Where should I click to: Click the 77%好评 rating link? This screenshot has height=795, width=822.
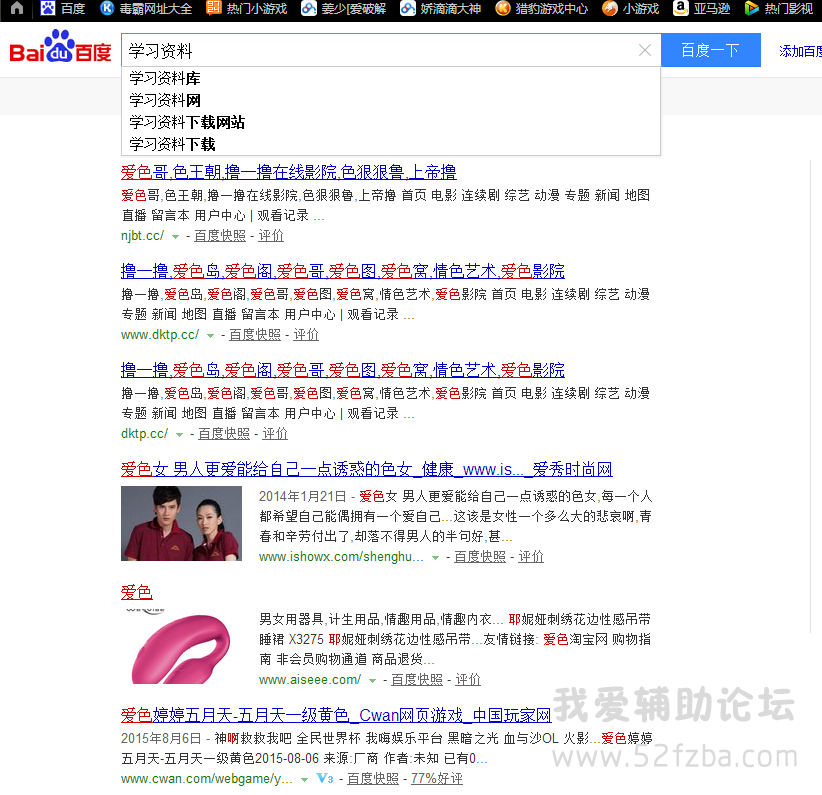click(x=437, y=779)
